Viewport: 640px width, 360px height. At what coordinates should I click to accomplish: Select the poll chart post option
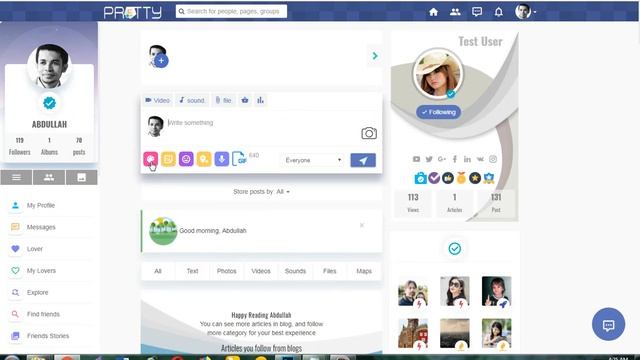click(x=260, y=100)
